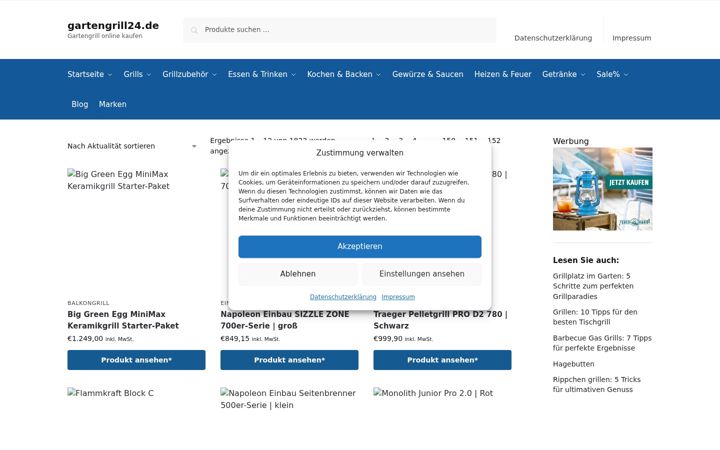
Task: Click Produkt ansehen for Traeger Pelletgrill
Action: pyautogui.click(x=442, y=360)
